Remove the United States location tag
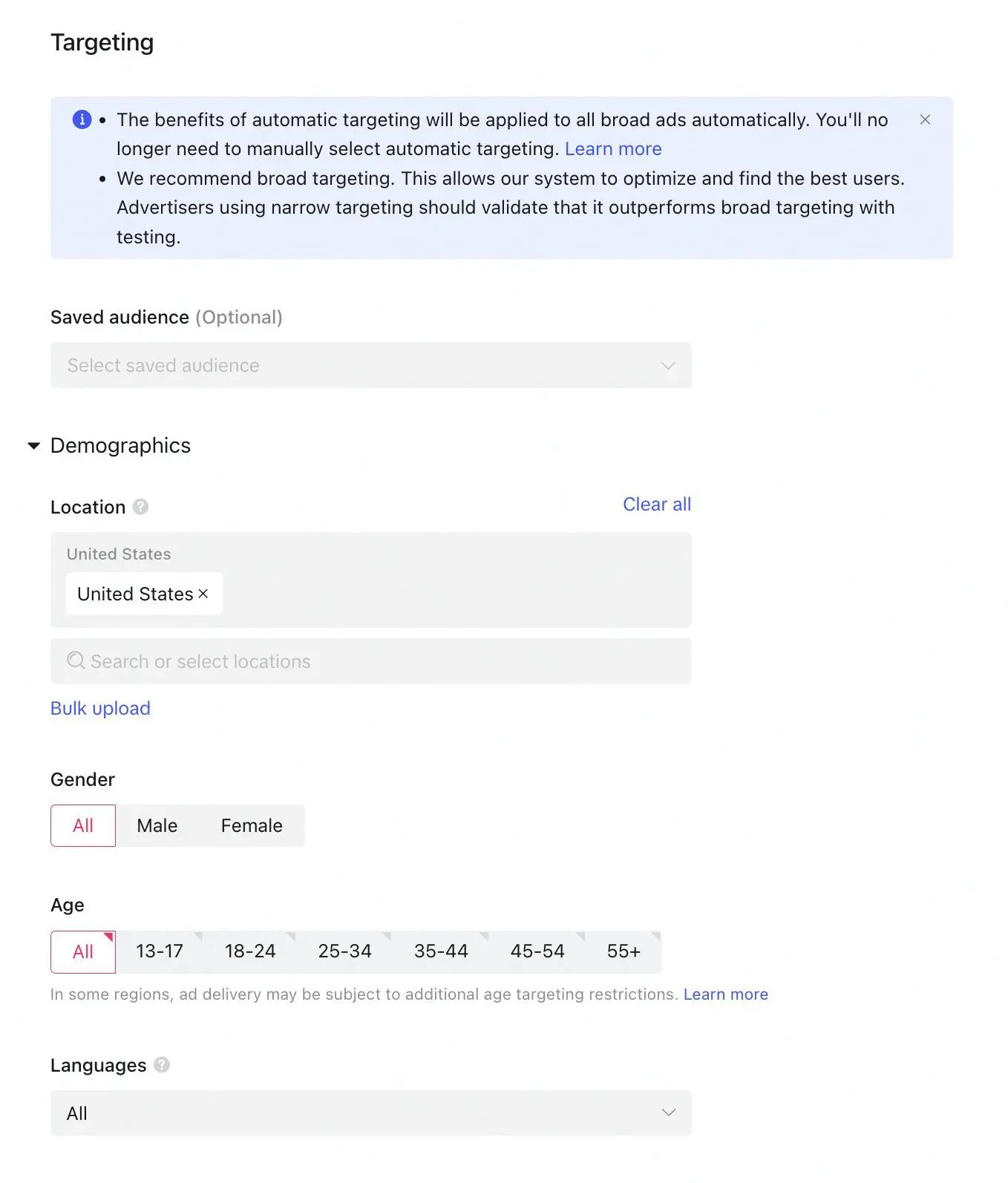1008x1183 pixels. point(203,594)
